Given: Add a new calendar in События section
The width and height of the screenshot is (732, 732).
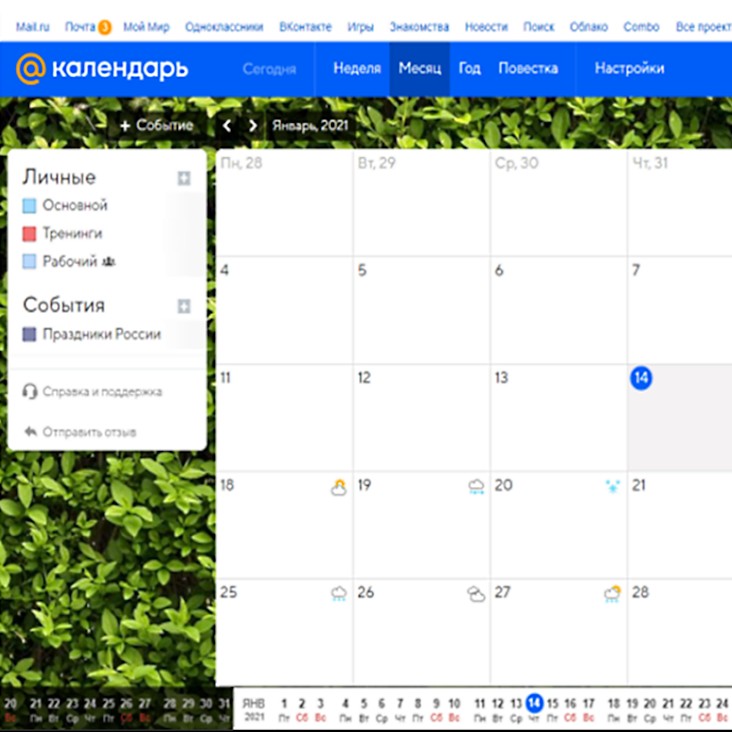Looking at the screenshot, I should 184,306.
